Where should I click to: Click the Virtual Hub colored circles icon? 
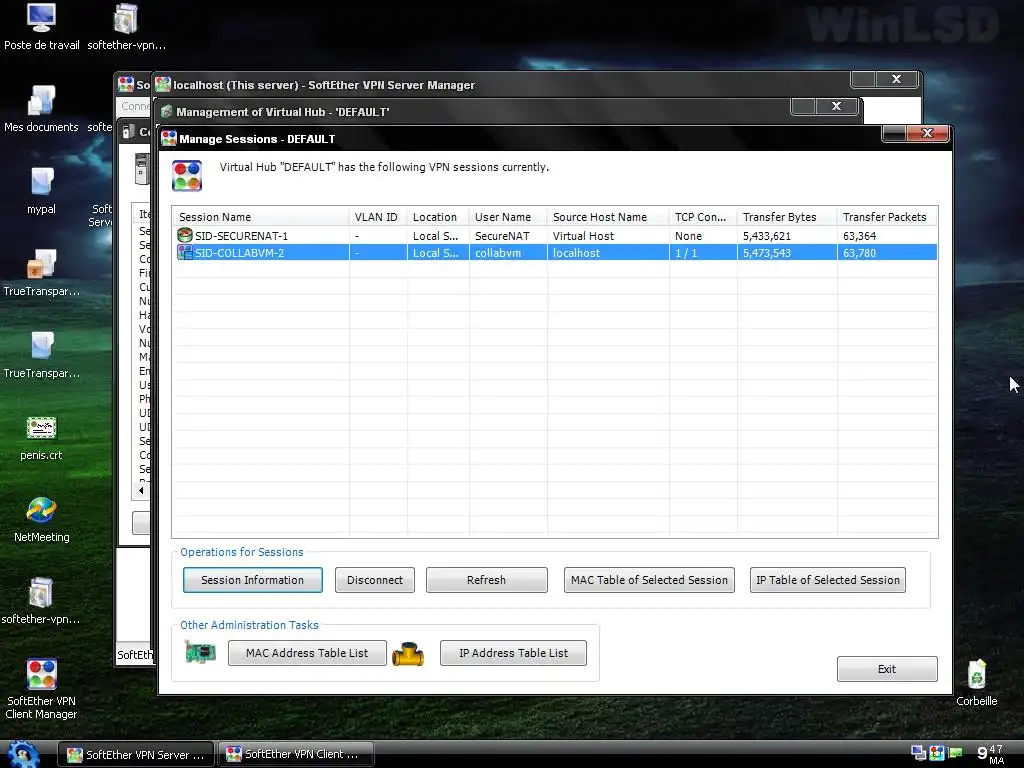[x=187, y=176]
